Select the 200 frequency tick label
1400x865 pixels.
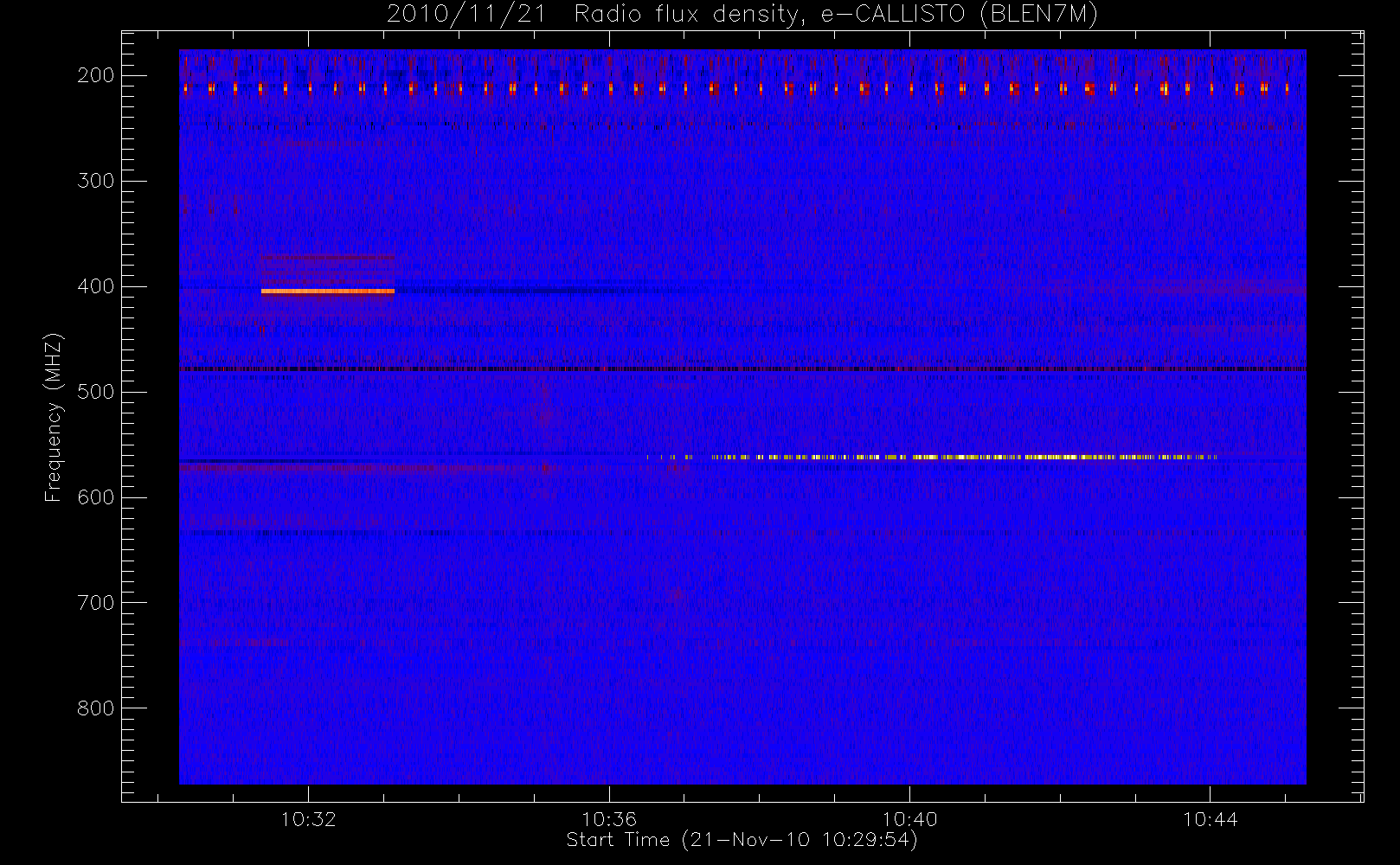coord(95,75)
